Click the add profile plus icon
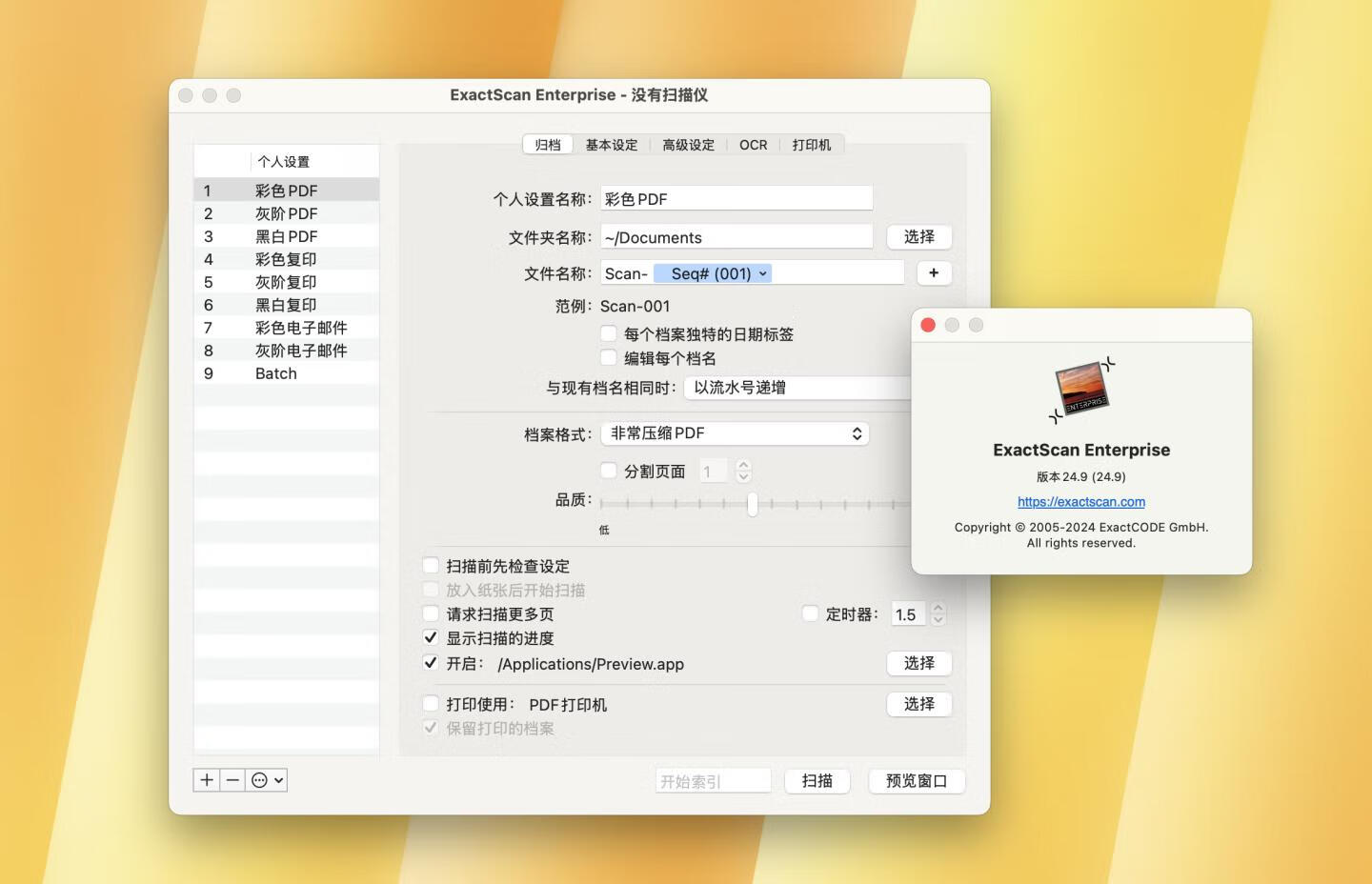Viewport: 1372px width, 884px height. [207, 780]
